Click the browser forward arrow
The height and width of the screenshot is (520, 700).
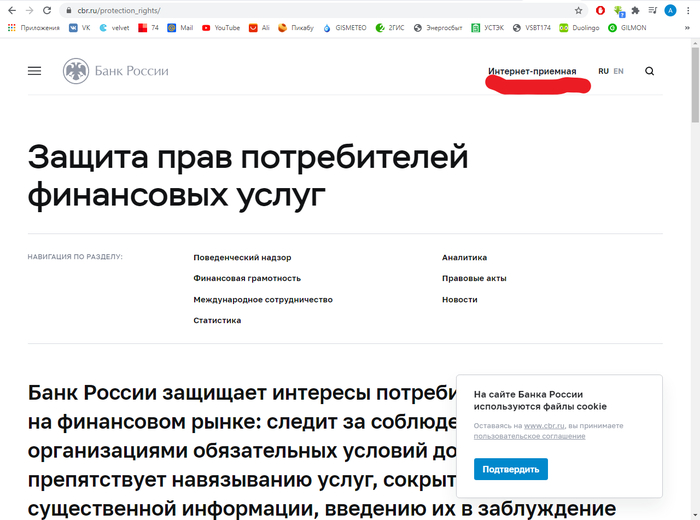[x=29, y=10]
